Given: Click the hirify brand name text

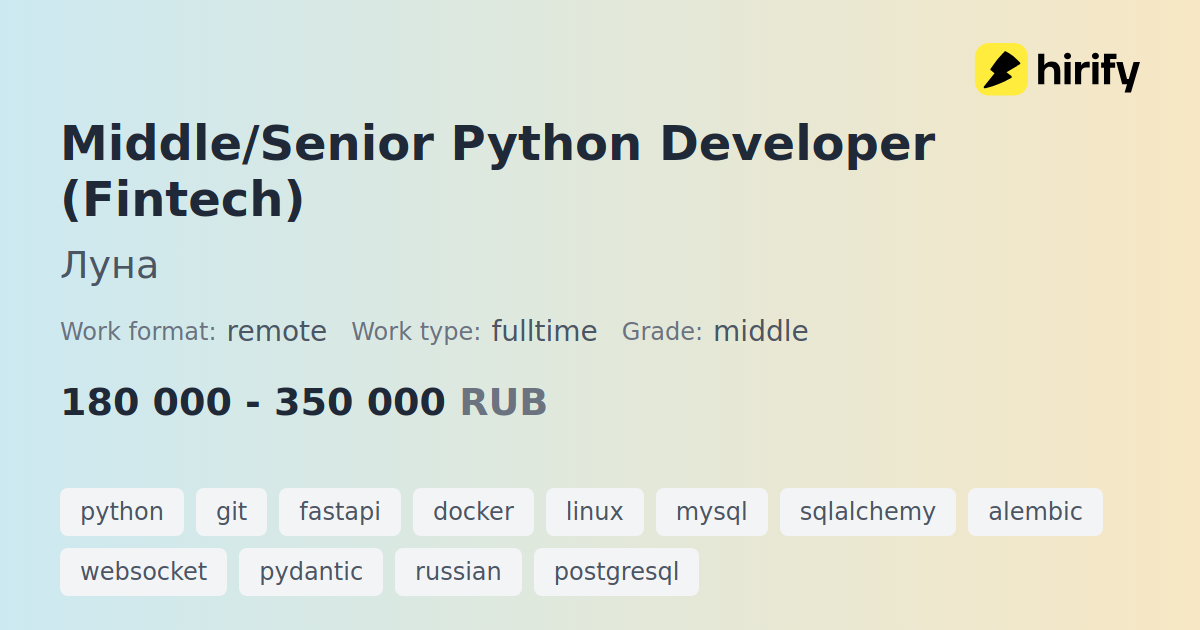Looking at the screenshot, I should (1088, 71).
